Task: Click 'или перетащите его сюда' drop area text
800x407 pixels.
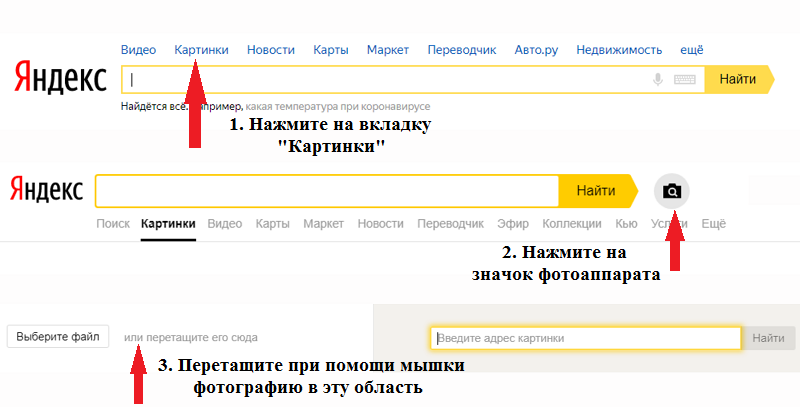Action: tap(191, 338)
